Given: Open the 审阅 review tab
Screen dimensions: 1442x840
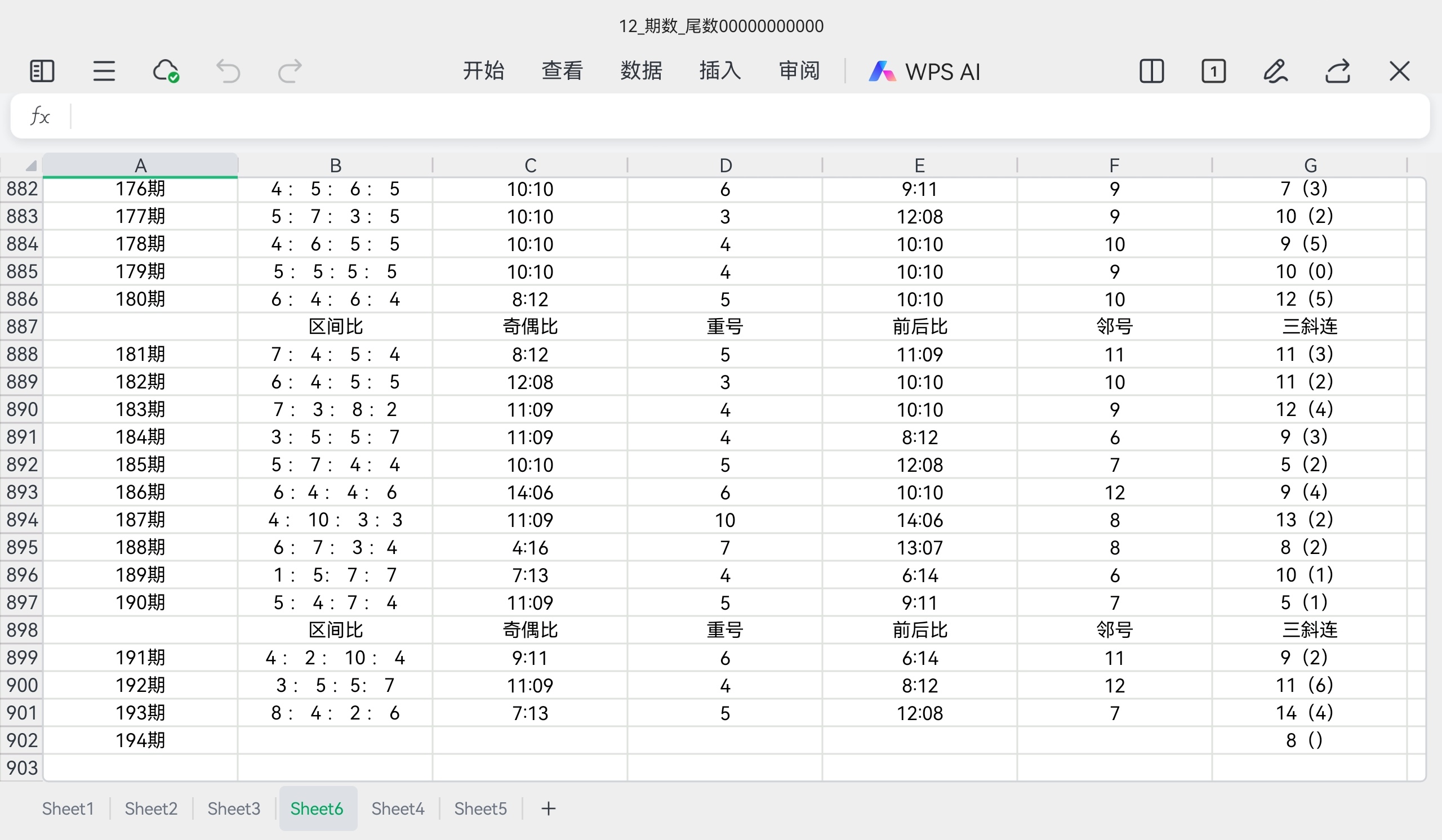Looking at the screenshot, I should (x=798, y=71).
